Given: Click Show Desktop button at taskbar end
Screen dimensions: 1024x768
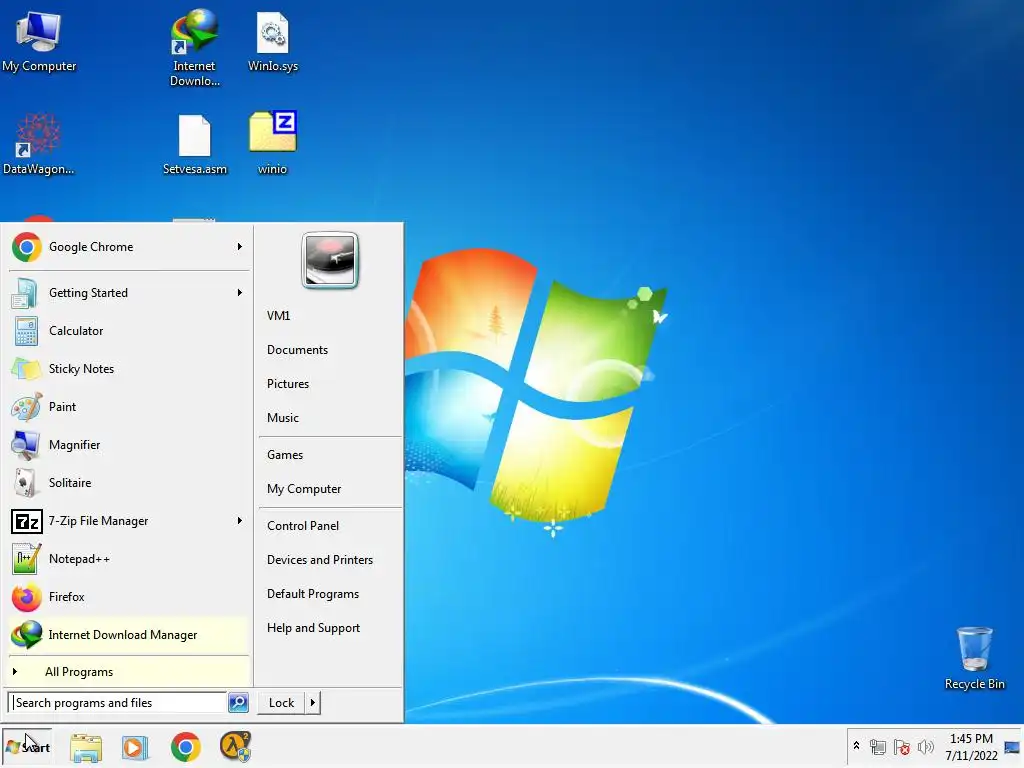Looking at the screenshot, I should (1013, 746).
